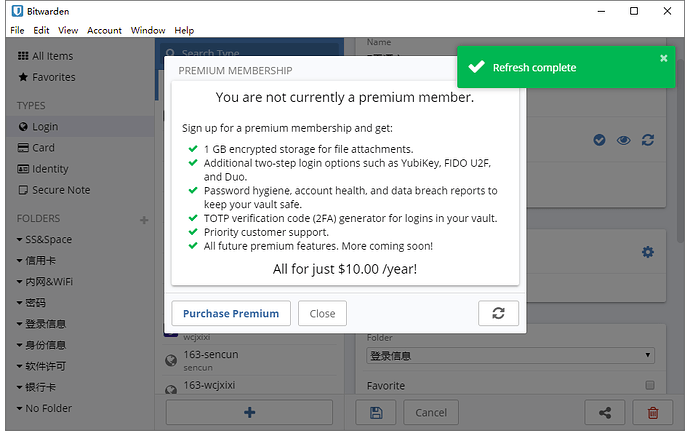Click the Cancel button
The height and width of the screenshot is (435, 690).
431,412
